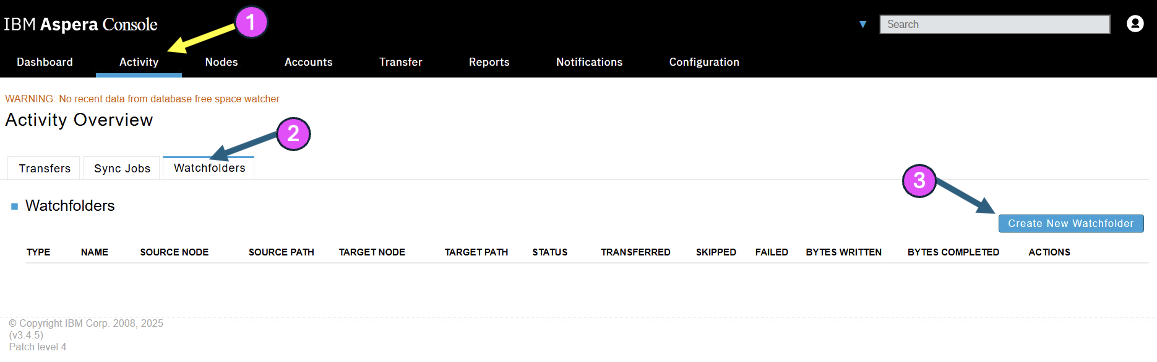Click the Copyright IBM Corp. footer text
The height and width of the screenshot is (362, 1157).
tap(86, 323)
